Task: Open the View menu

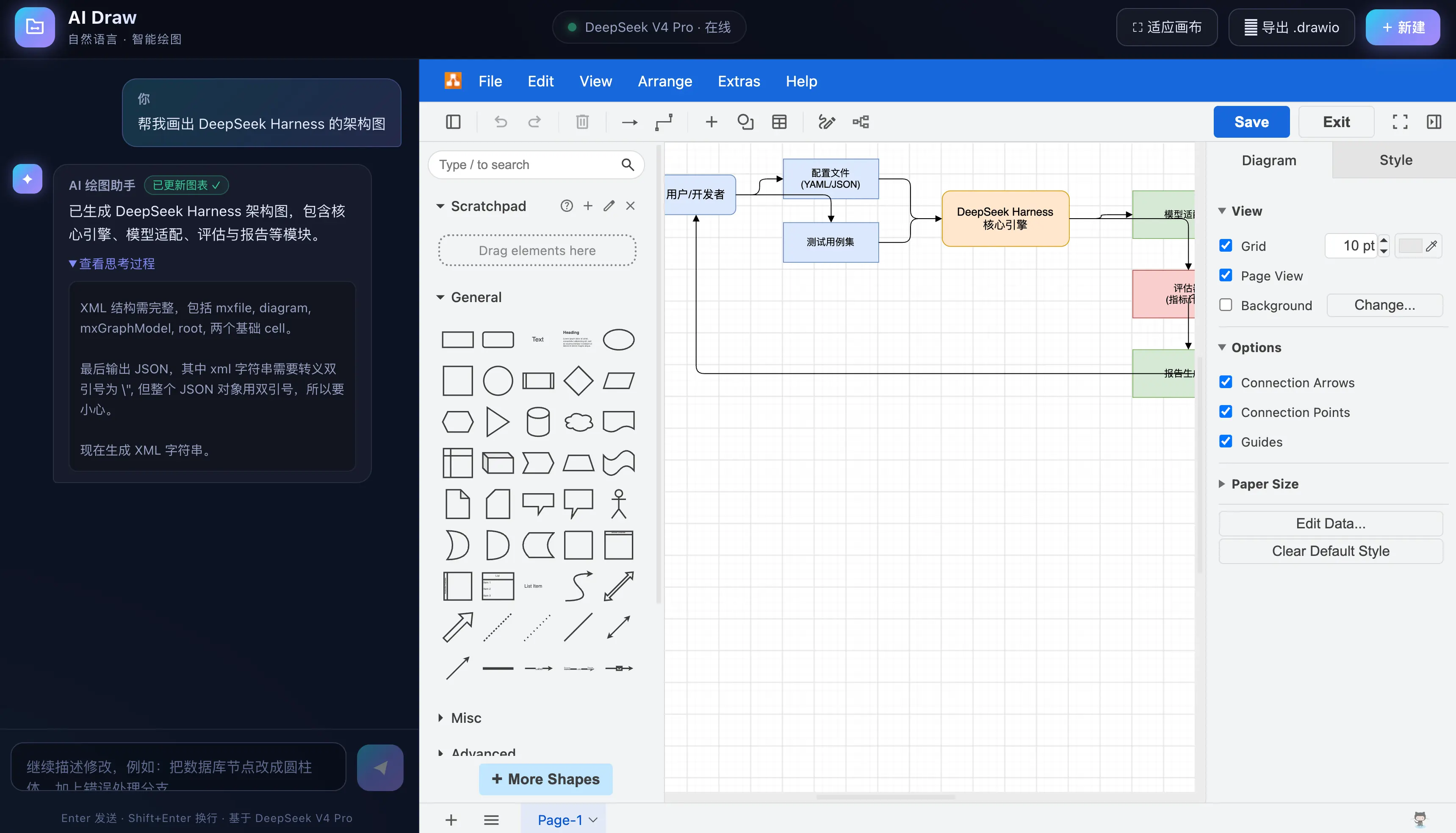Action: (595, 81)
